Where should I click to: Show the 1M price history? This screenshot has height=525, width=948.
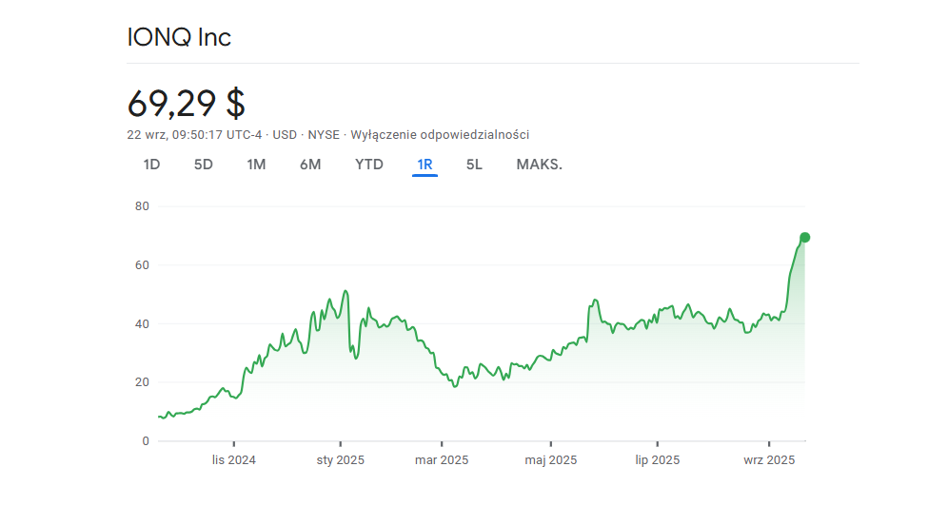pos(256,165)
